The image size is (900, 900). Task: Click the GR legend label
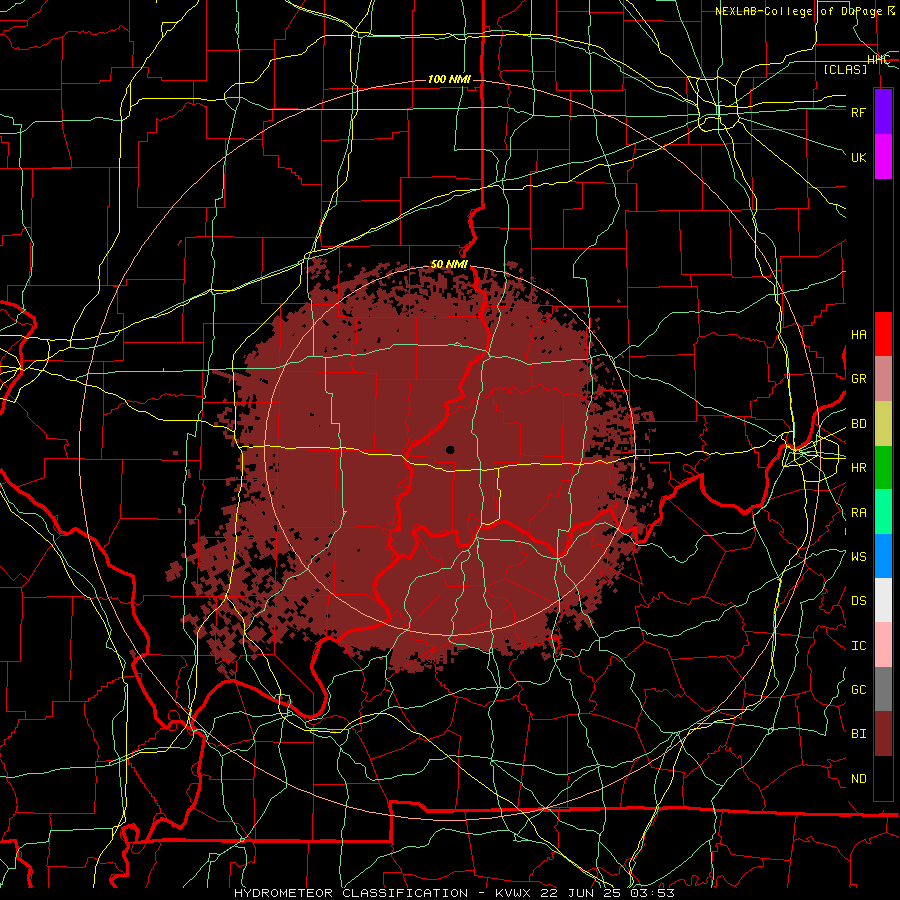point(858,379)
